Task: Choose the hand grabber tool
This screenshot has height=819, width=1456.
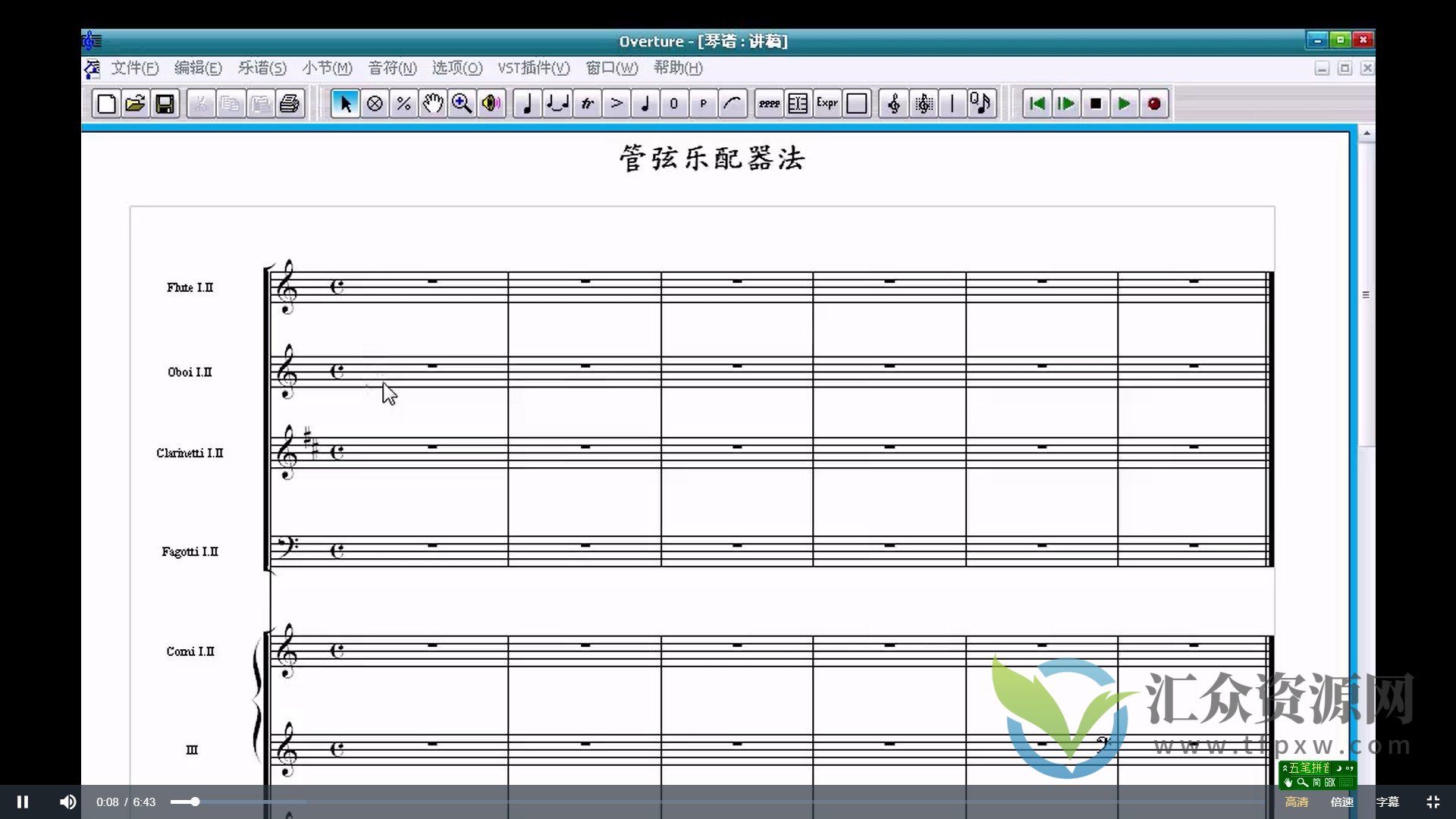Action: [x=433, y=104]
